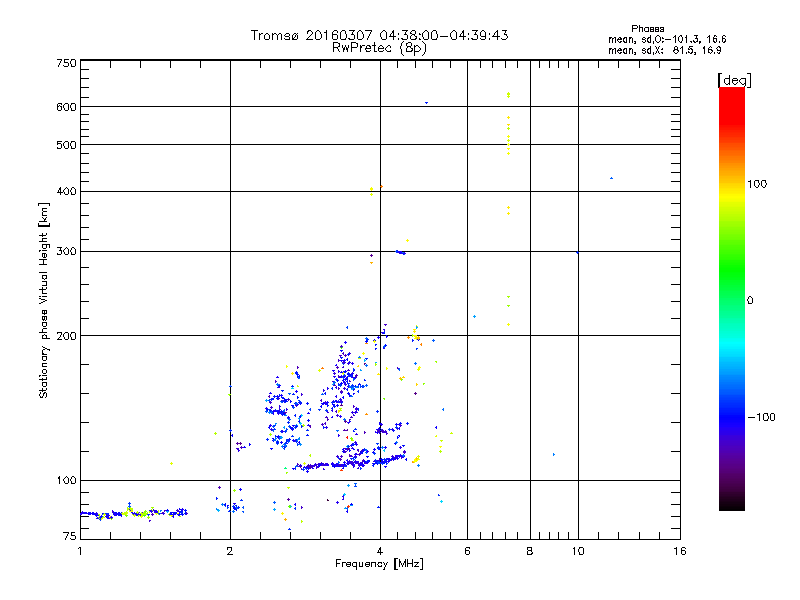Click the x-axis tick value '16'
This screenshot has width=800, height=600.
pos(680,551)
